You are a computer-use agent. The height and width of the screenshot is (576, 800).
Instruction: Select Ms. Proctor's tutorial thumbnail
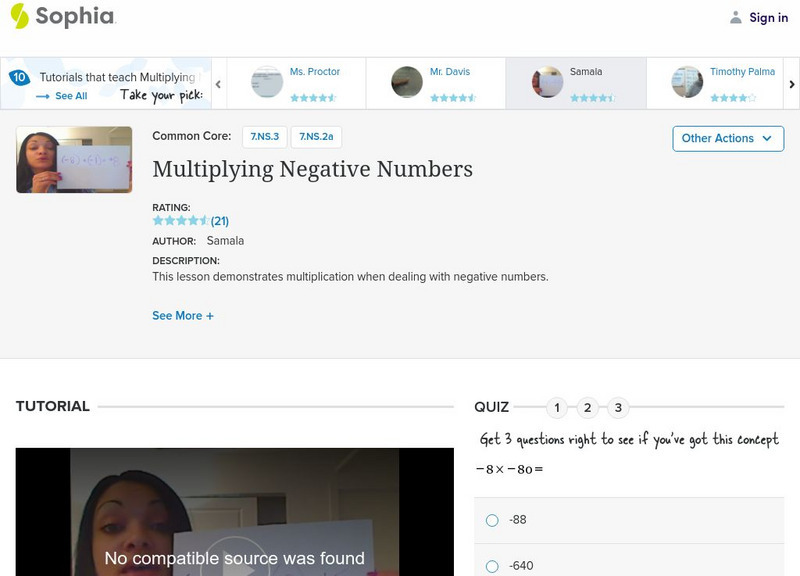point(267,82)
